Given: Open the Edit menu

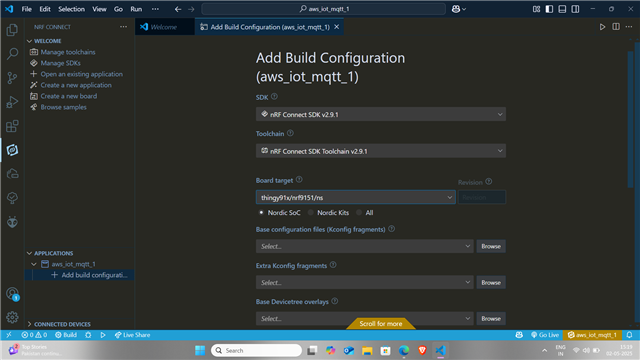Looking at the screenshot, I should [45, 9].
